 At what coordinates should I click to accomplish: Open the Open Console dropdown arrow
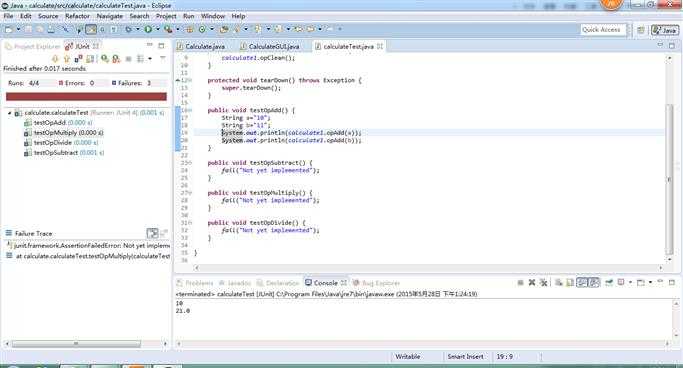[x=649, y=283]
